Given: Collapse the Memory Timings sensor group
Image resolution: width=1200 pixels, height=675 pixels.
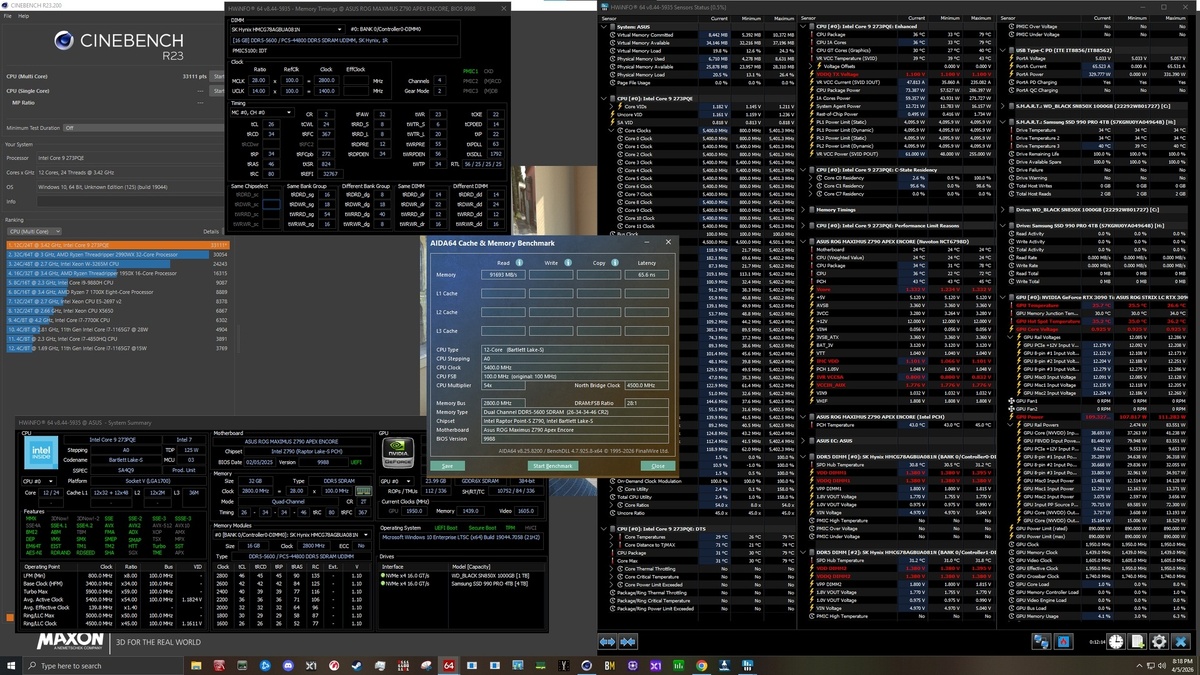Looking at the screenshot, I should pyautogui.click(x=803, y=210).
